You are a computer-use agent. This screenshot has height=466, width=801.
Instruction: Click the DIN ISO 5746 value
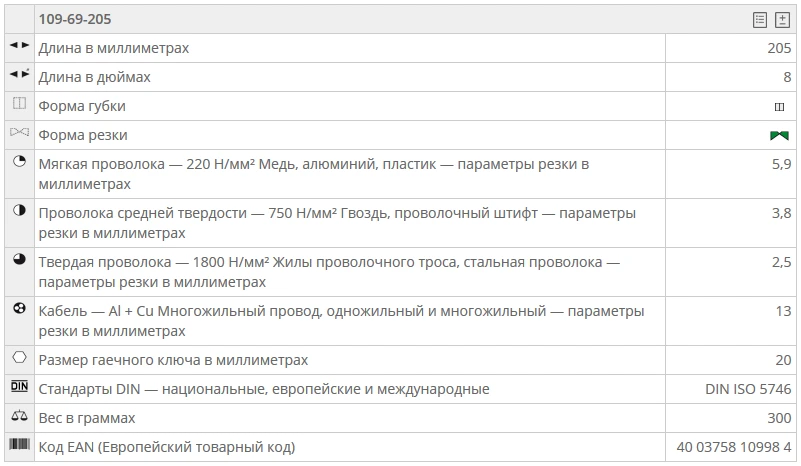[x=748, y=389]
